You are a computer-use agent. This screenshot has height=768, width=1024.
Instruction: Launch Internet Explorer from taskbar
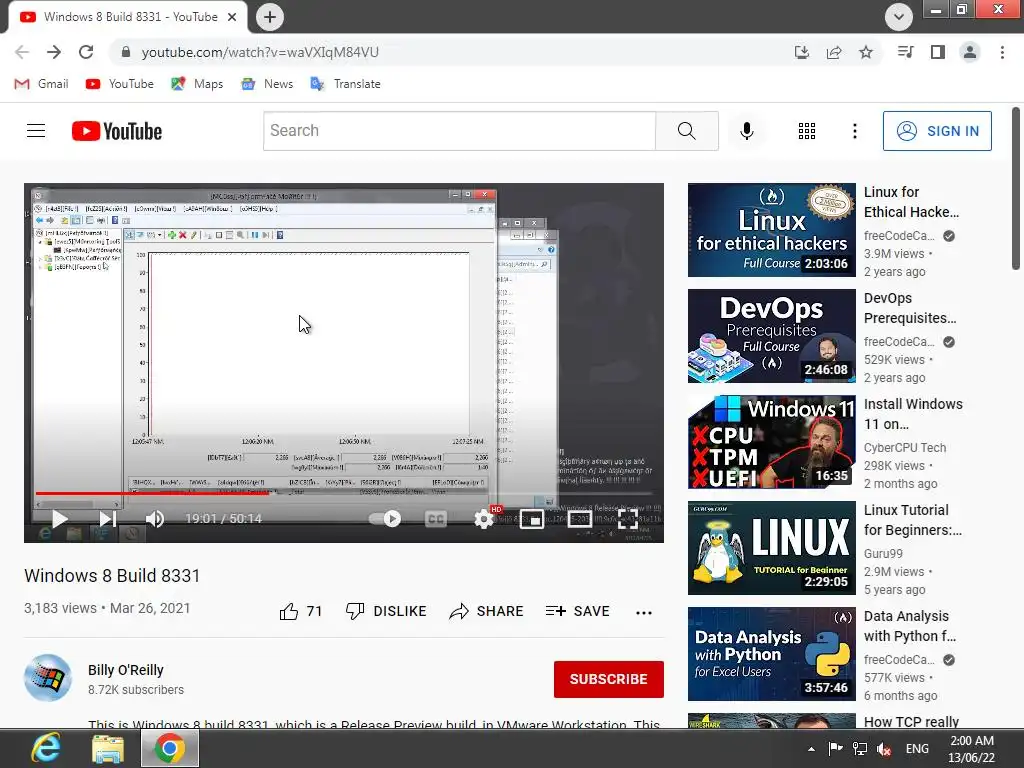pos(46,748)
